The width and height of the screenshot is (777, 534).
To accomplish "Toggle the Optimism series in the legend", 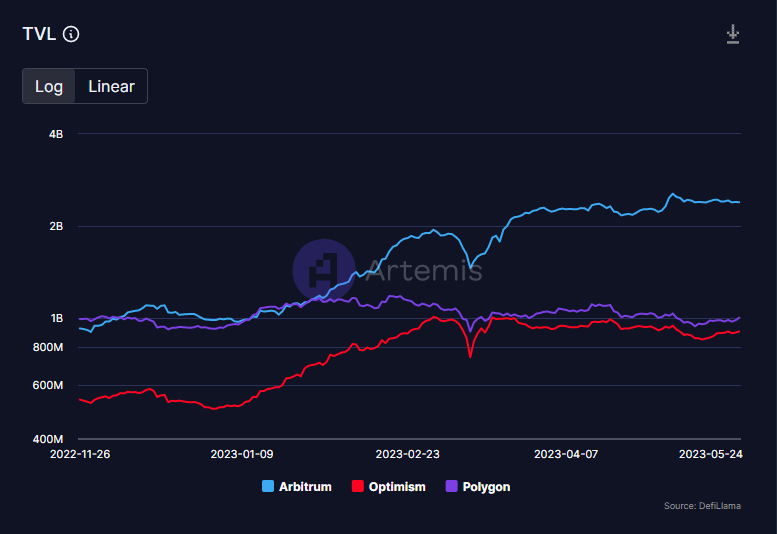I will click(x=388, y=486).
